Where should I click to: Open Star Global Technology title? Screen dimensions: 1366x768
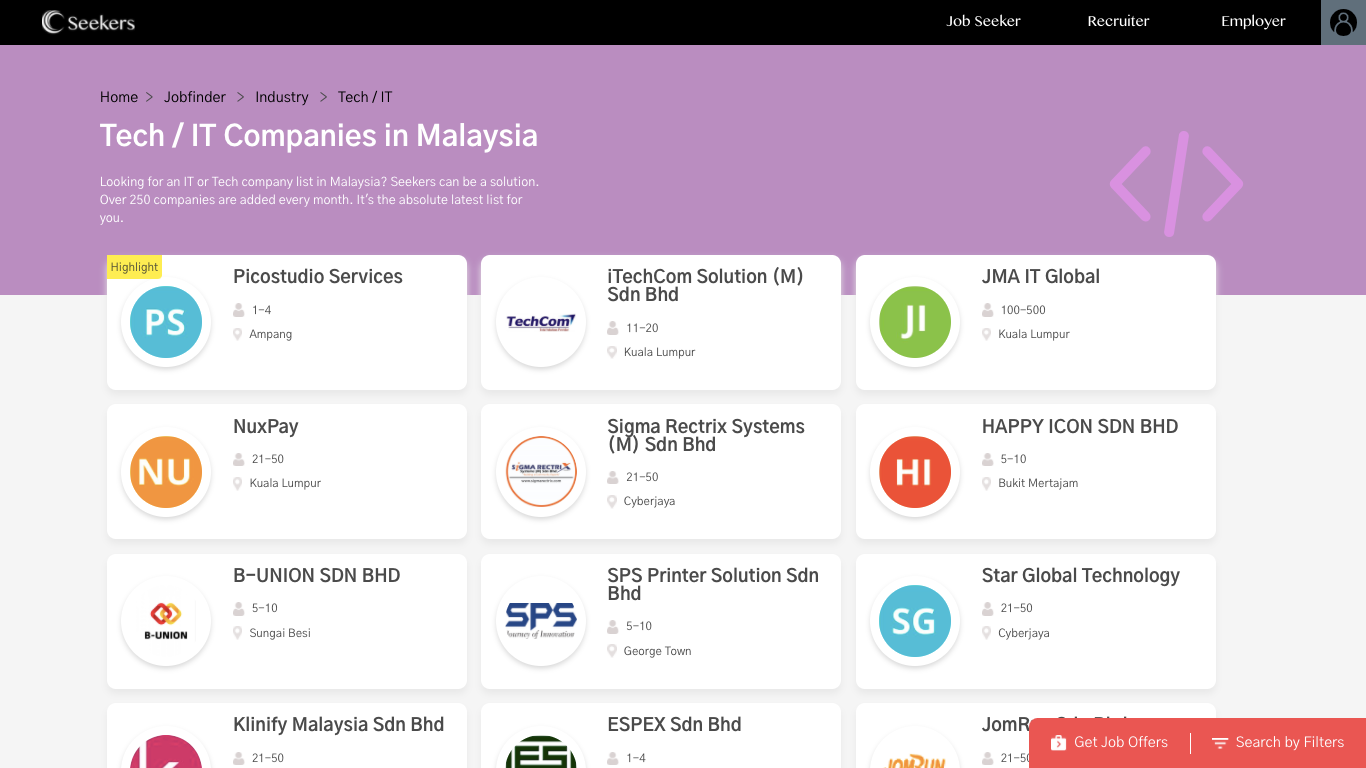click(x=1081, y=575)
